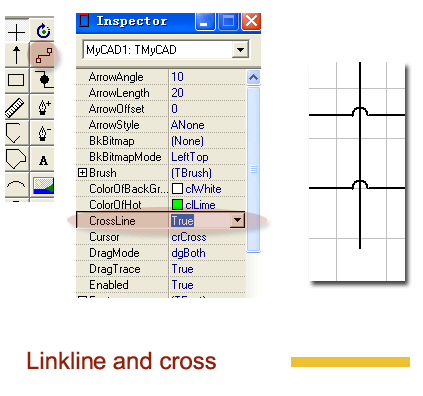The image size is (423, 396).
Task: Toggle the DragTrace True value
Action: [207, 269]
